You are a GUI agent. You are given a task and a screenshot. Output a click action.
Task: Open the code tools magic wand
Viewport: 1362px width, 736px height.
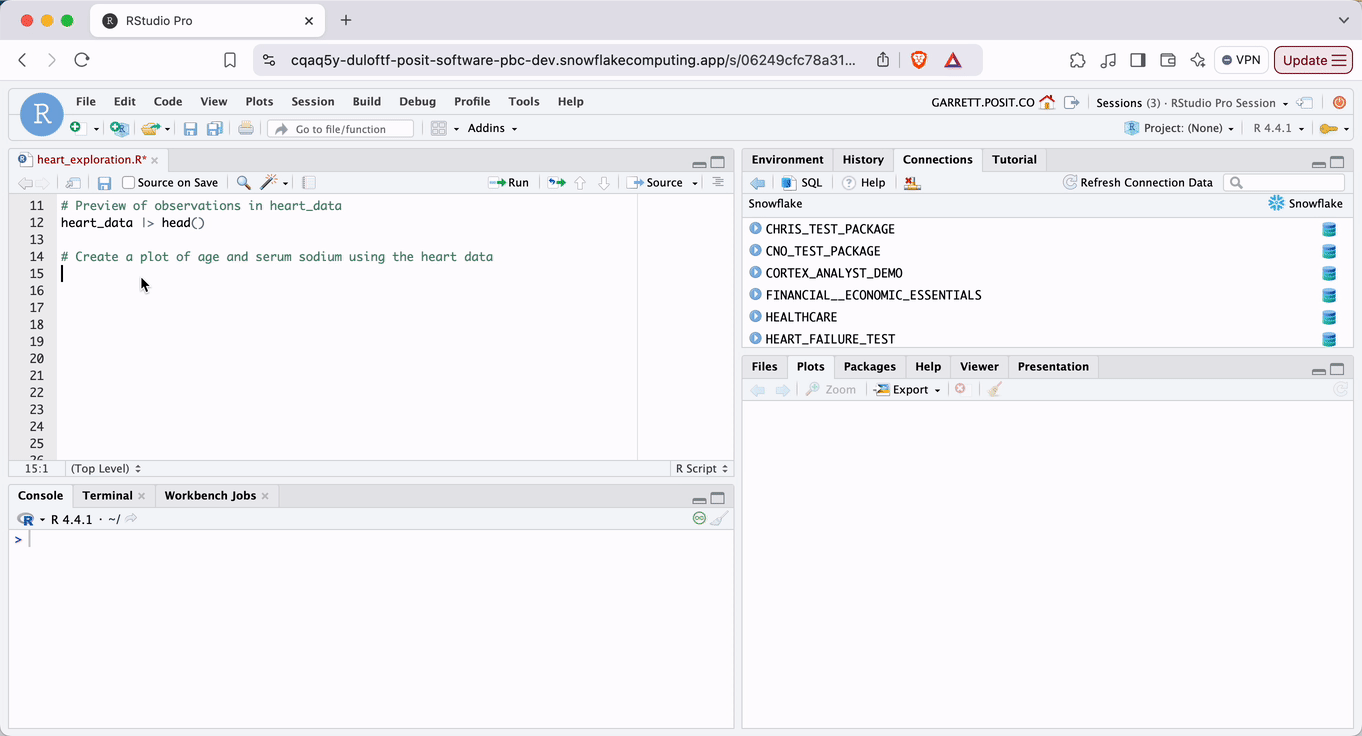pos(269,183)
